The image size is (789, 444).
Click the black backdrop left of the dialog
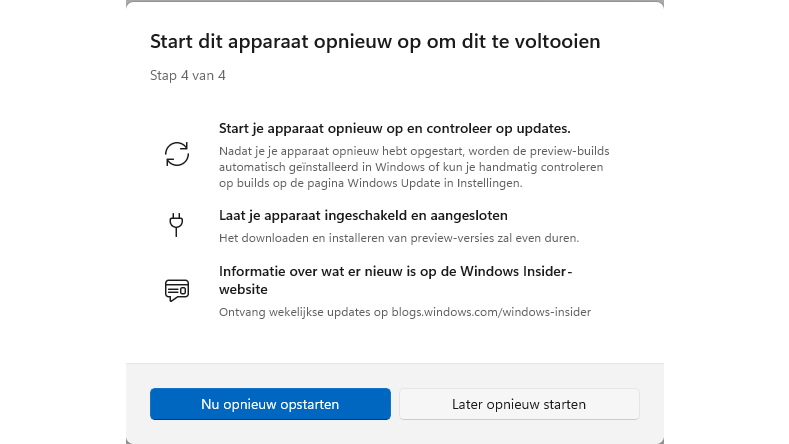(x=60, y=220)
